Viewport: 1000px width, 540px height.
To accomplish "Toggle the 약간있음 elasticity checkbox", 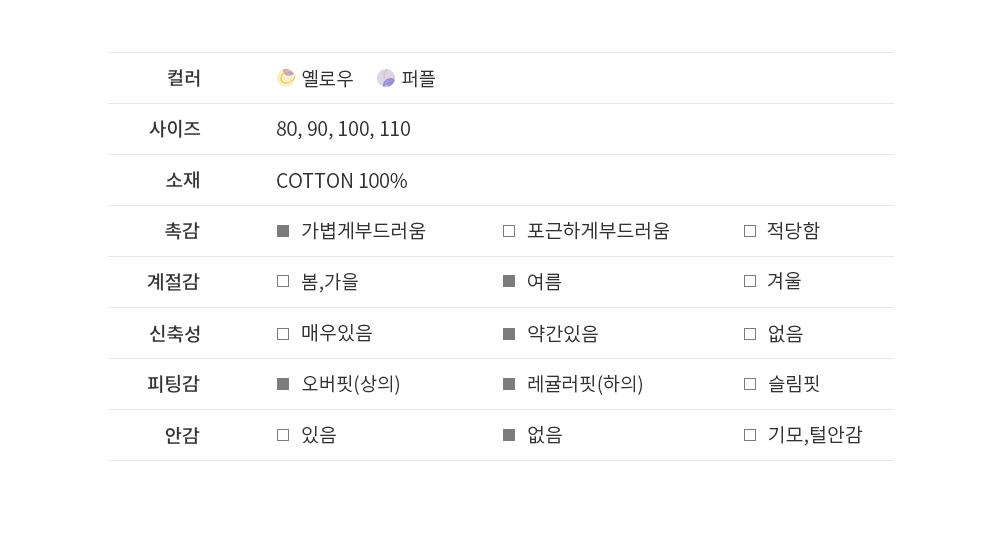I will pyautogui.click(x=509, y=334).
